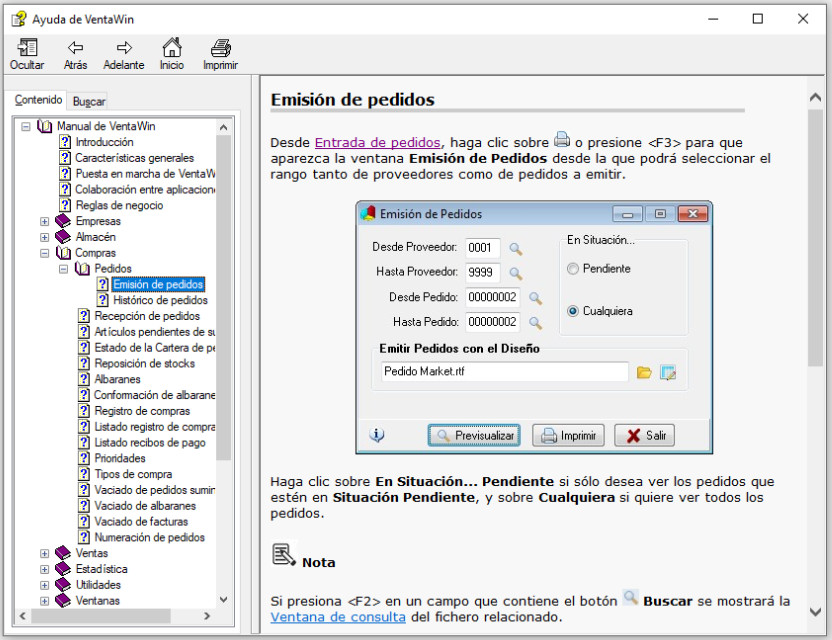Click the Salir button
The height and width of the screenshot is (640, 832).
pos(645,435)
